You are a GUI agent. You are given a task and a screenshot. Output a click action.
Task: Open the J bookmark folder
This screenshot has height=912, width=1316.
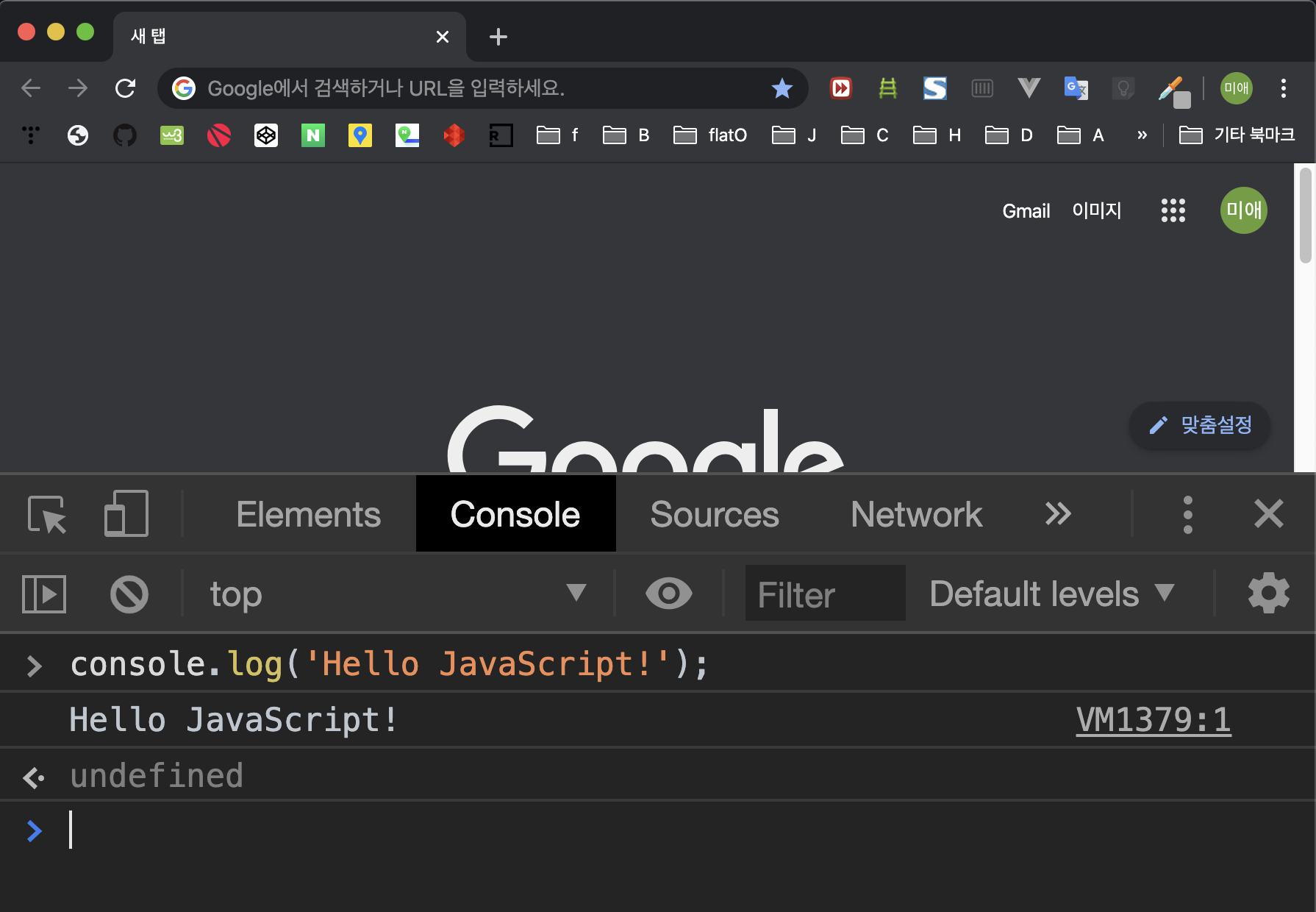(795, 135)
